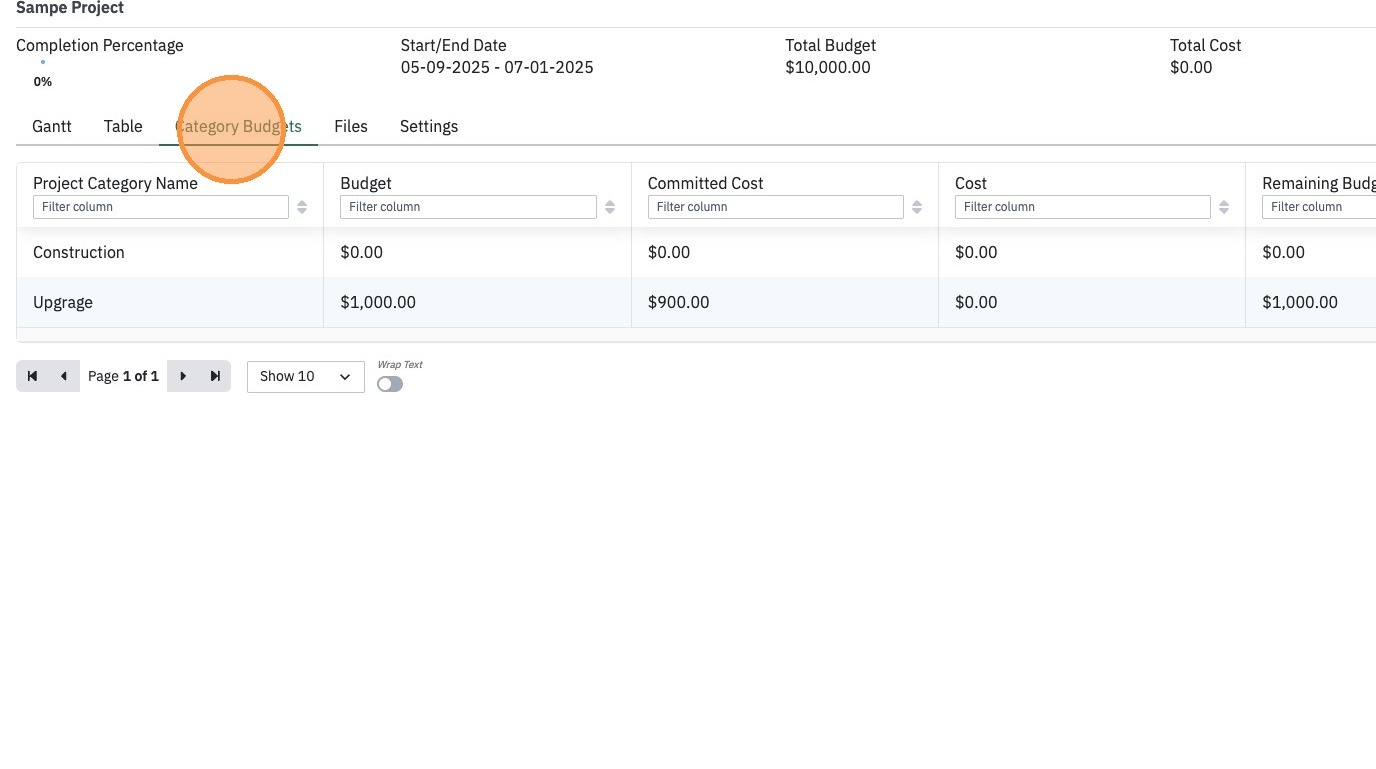This screenshot has width=1376, height=769.
Task: Select the Construction category row name
Action: tap(79, 252)
